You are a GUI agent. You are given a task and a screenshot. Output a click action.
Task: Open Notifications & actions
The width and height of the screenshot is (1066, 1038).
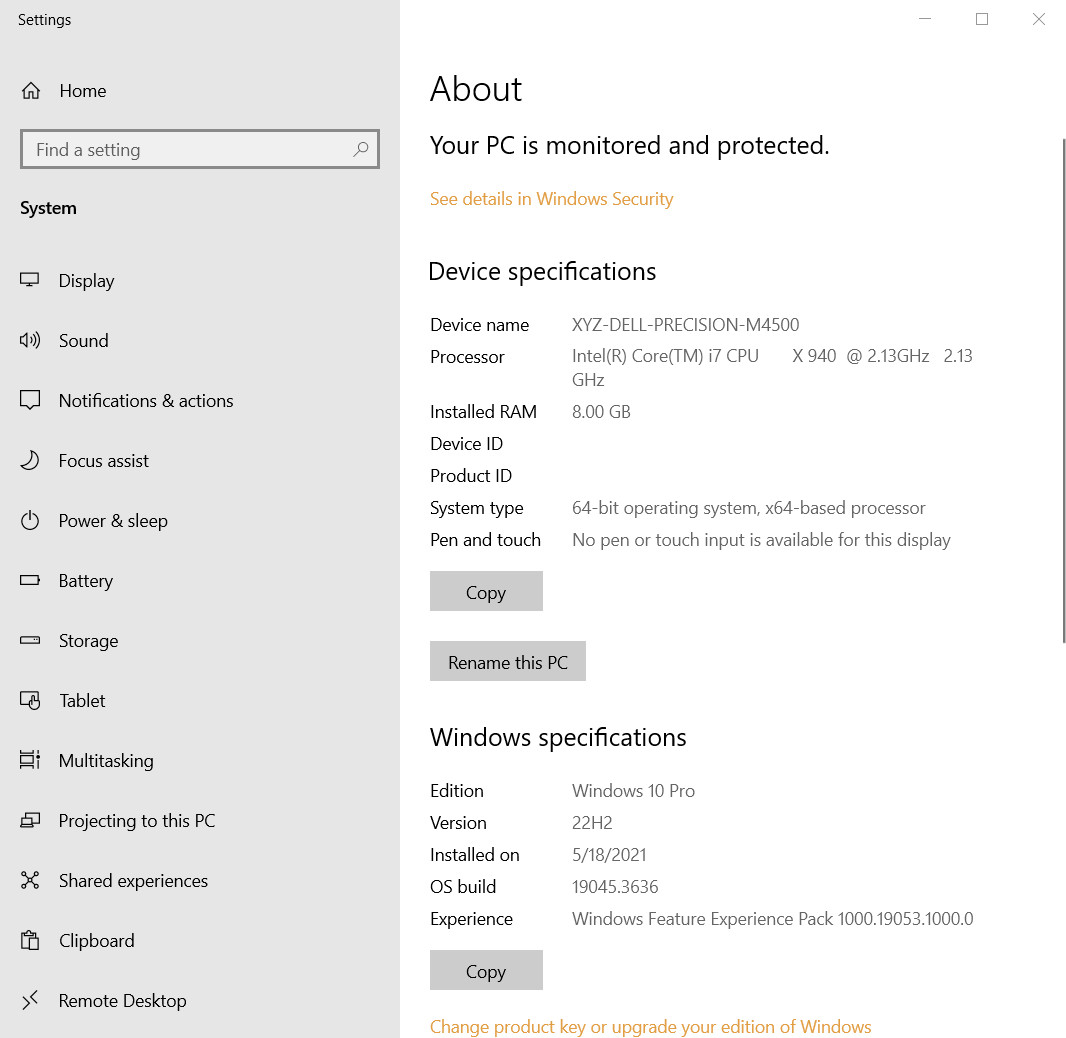(x=146, y=400)
